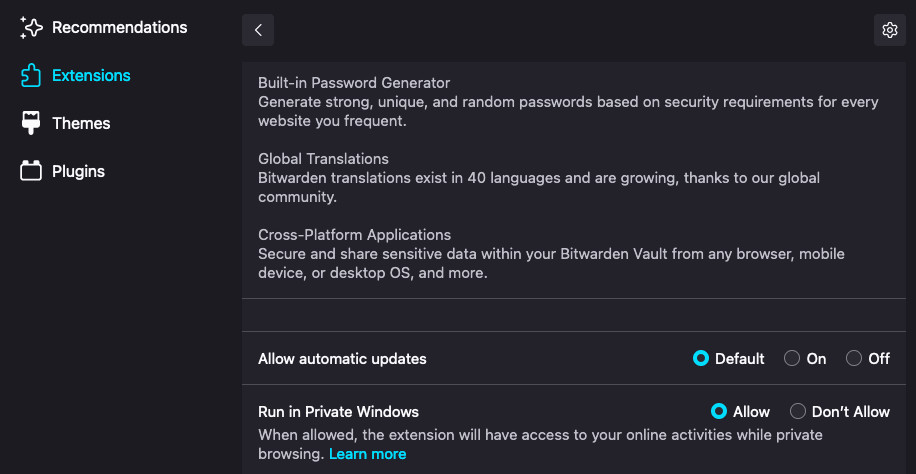The image size is (916, 474).
Task: Turn automatic updates On
Action: pos(792,358)
